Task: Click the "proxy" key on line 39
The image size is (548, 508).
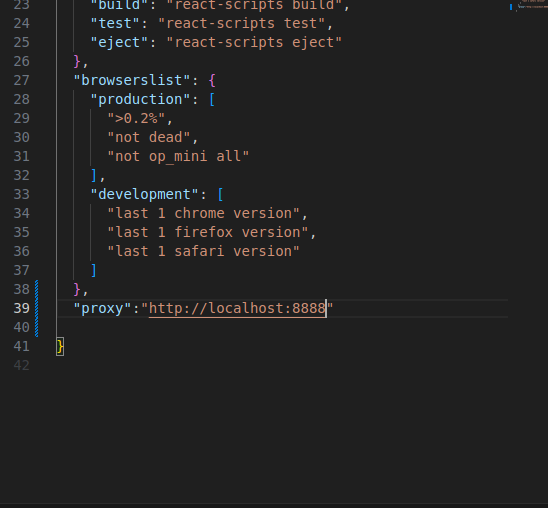Action: (x=102, y=309)
